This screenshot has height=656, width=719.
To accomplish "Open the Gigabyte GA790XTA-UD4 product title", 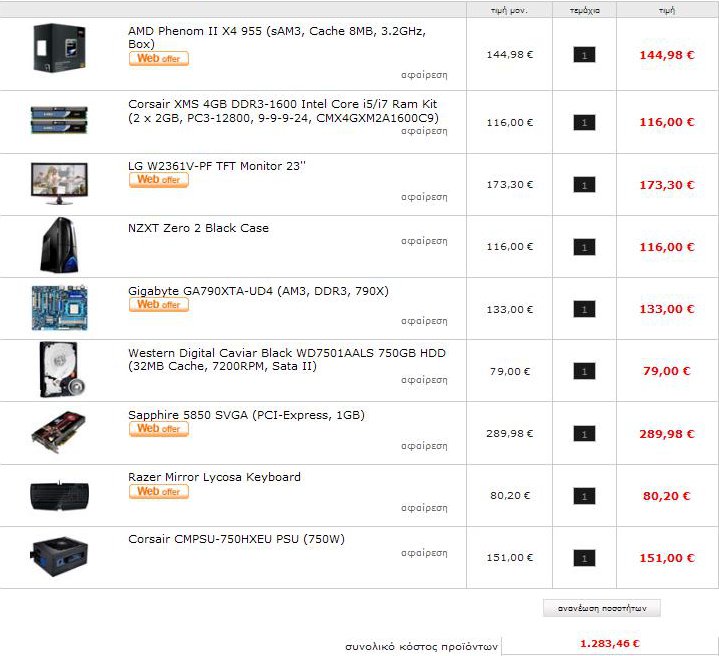I will click(258, 291).
